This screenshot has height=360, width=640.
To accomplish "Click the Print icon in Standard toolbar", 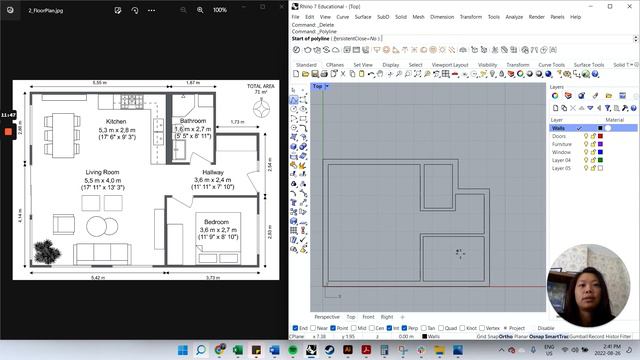I will (x=324, y=74).
